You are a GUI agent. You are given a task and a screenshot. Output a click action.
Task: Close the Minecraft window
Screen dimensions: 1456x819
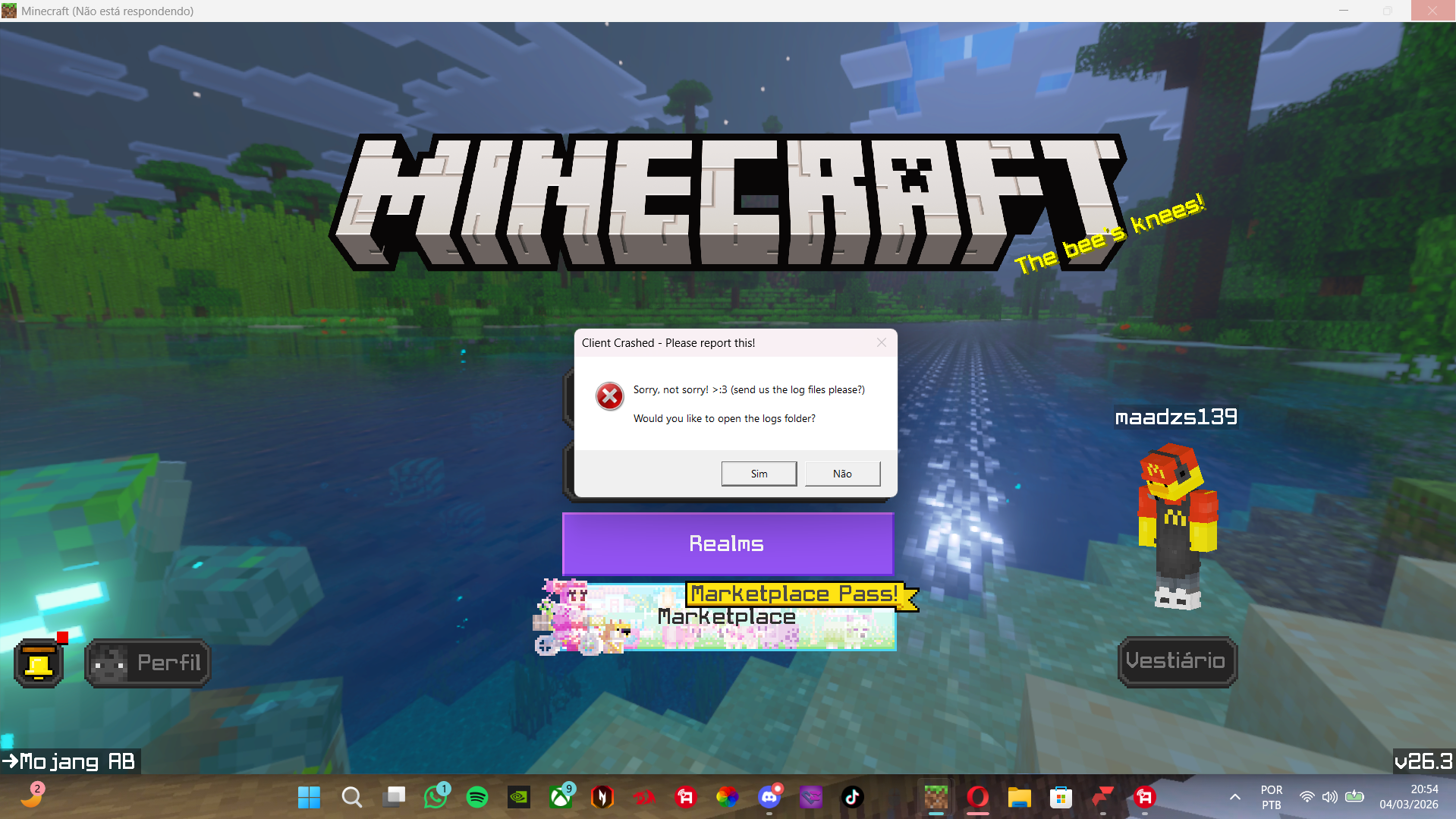point(1432,11)
